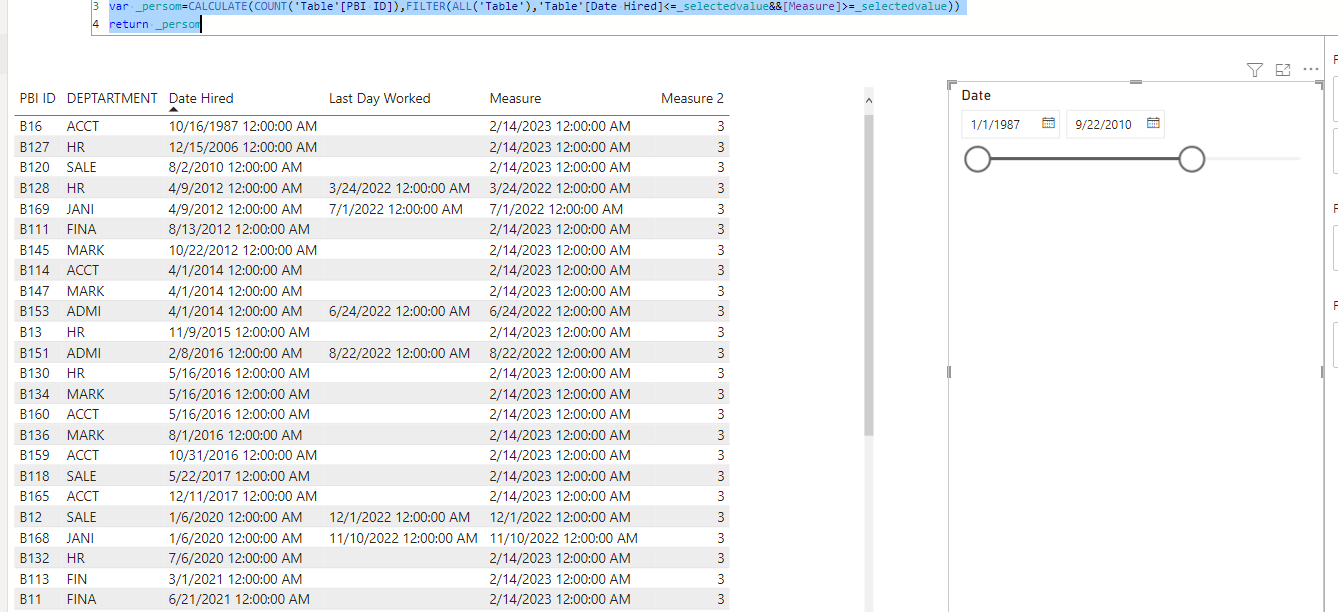Click Date Hired 8/1/2016 12:00:00 AM
1338x612 pixels.
(235, 435)
